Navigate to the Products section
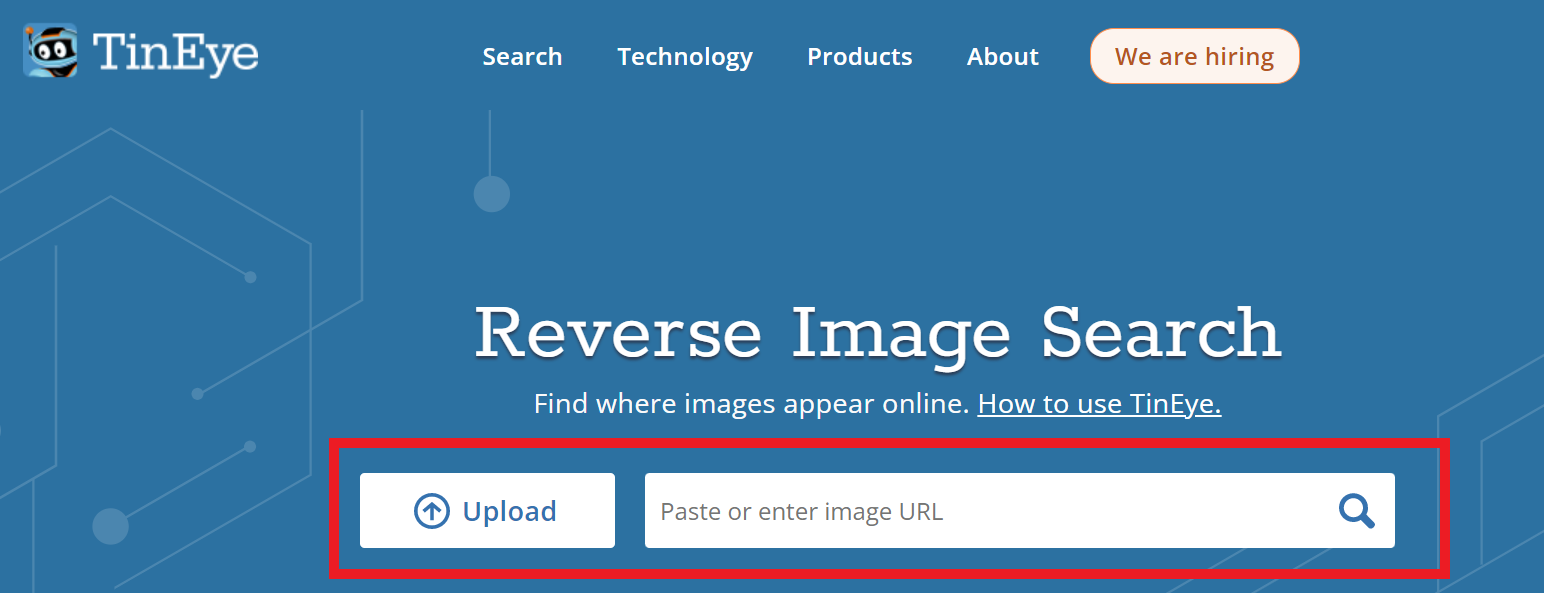The width and height of the screenshot is (1544, 593). pos(859,57)
